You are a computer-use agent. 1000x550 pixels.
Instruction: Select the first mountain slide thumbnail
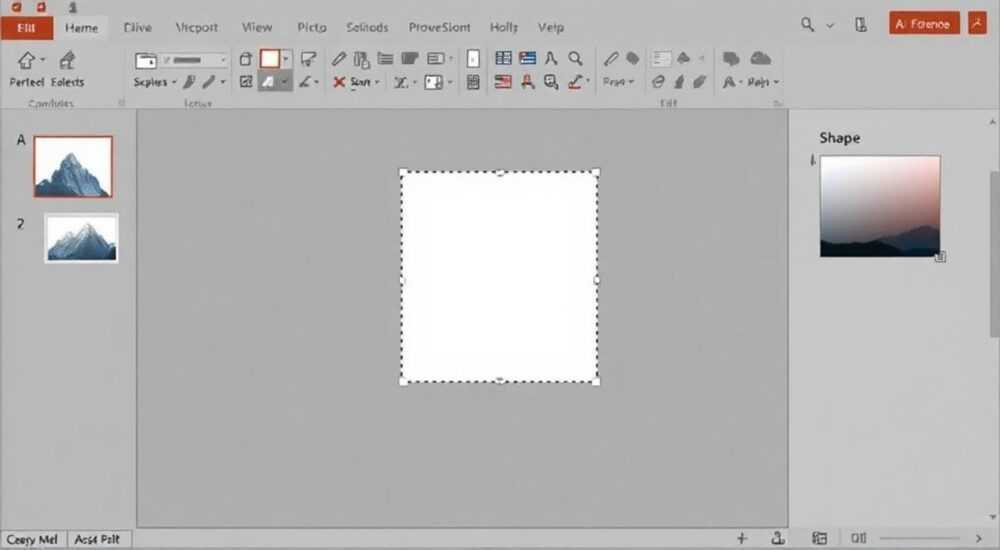click(73, 167)
